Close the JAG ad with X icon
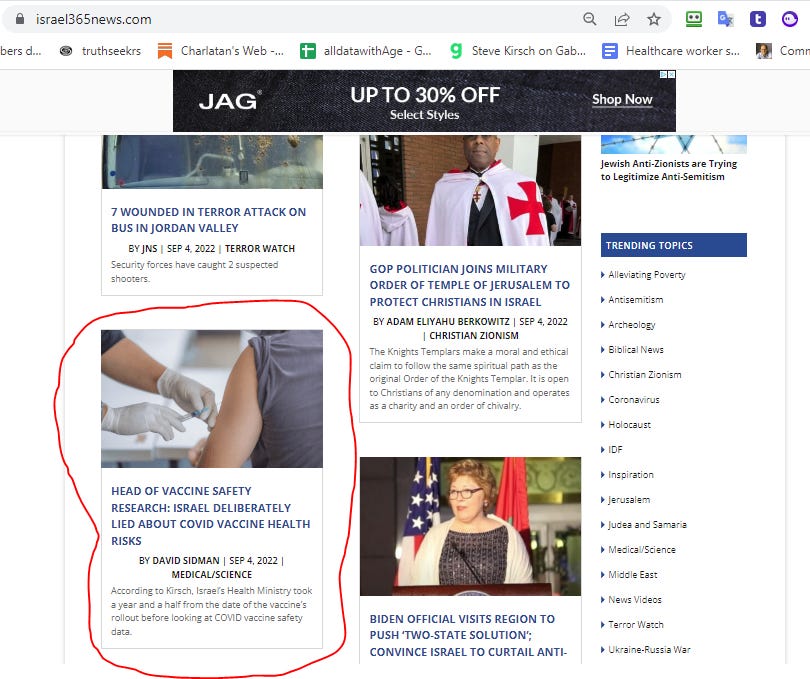Image resolution: width=810 pixels, height=679 pixels. click(672, 74)
